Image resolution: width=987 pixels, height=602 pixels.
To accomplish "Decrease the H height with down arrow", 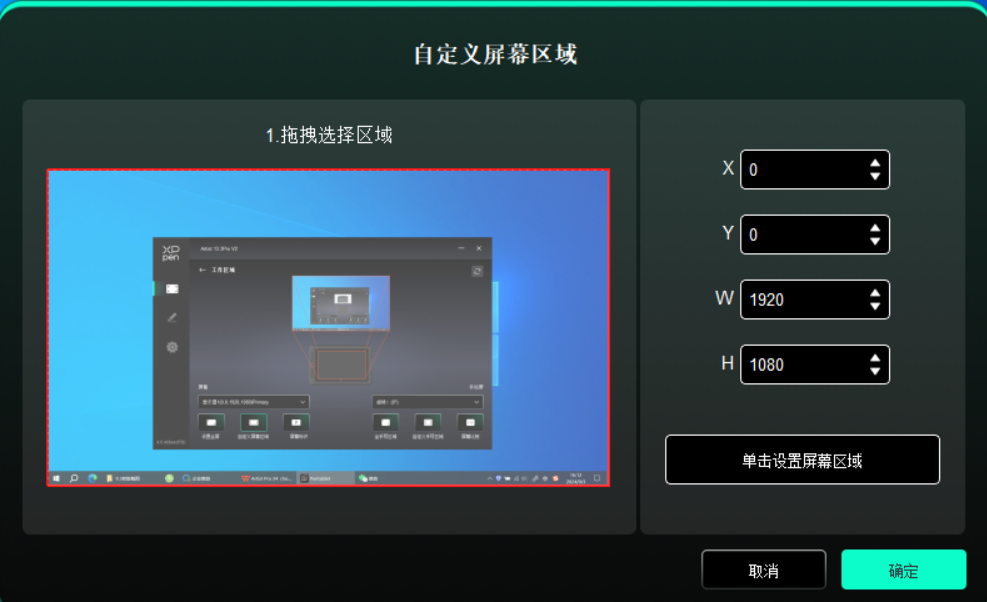I will click(x=875, y=372).
